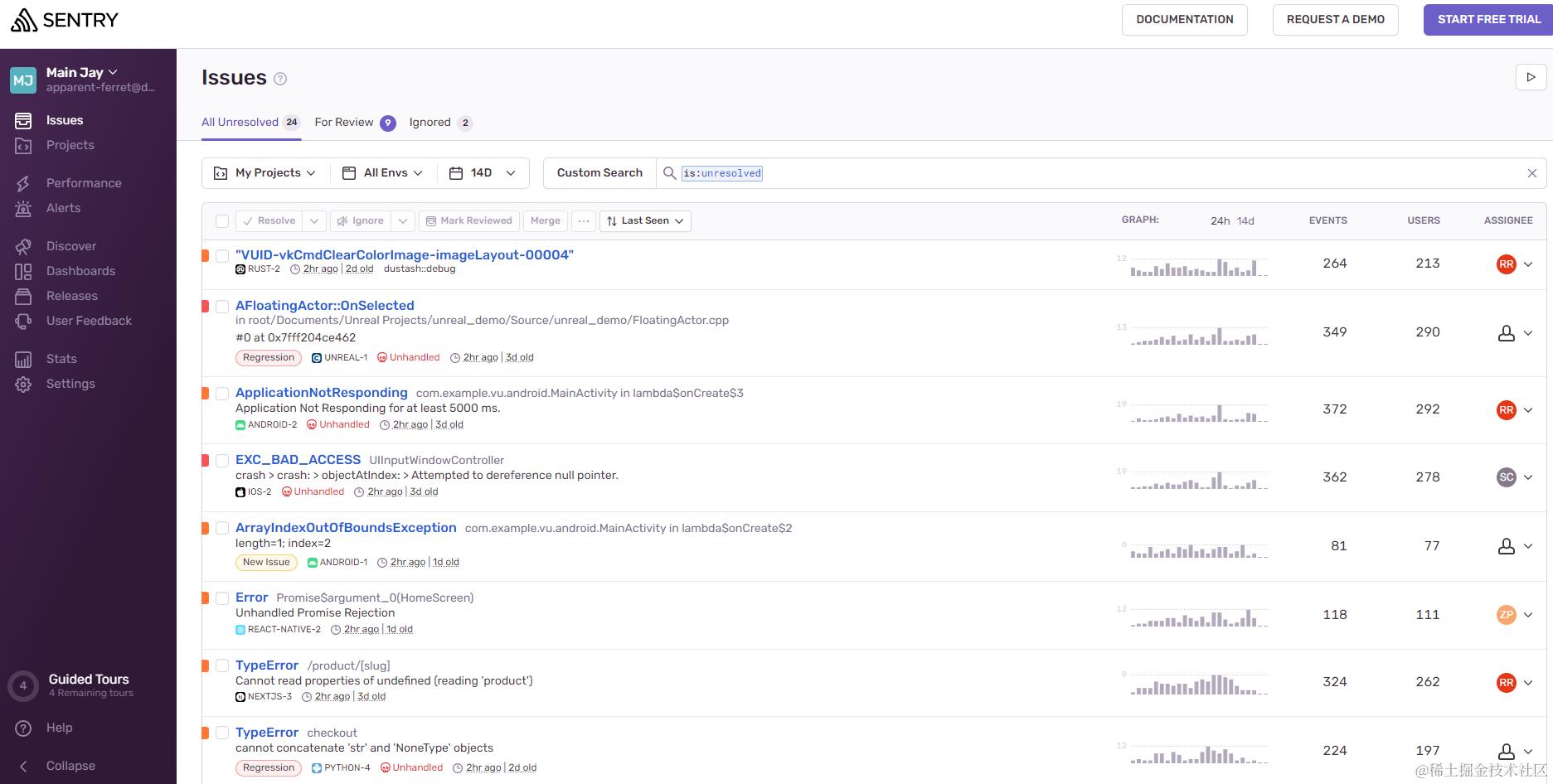
Task: Expand the Resolve options arrow
Action: 313,221
